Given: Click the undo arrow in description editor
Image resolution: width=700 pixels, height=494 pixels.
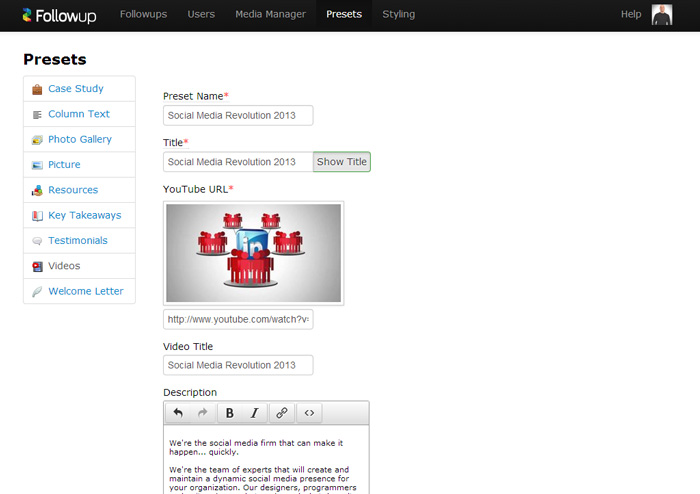Looking at the screenshot, I should (178, 413).
